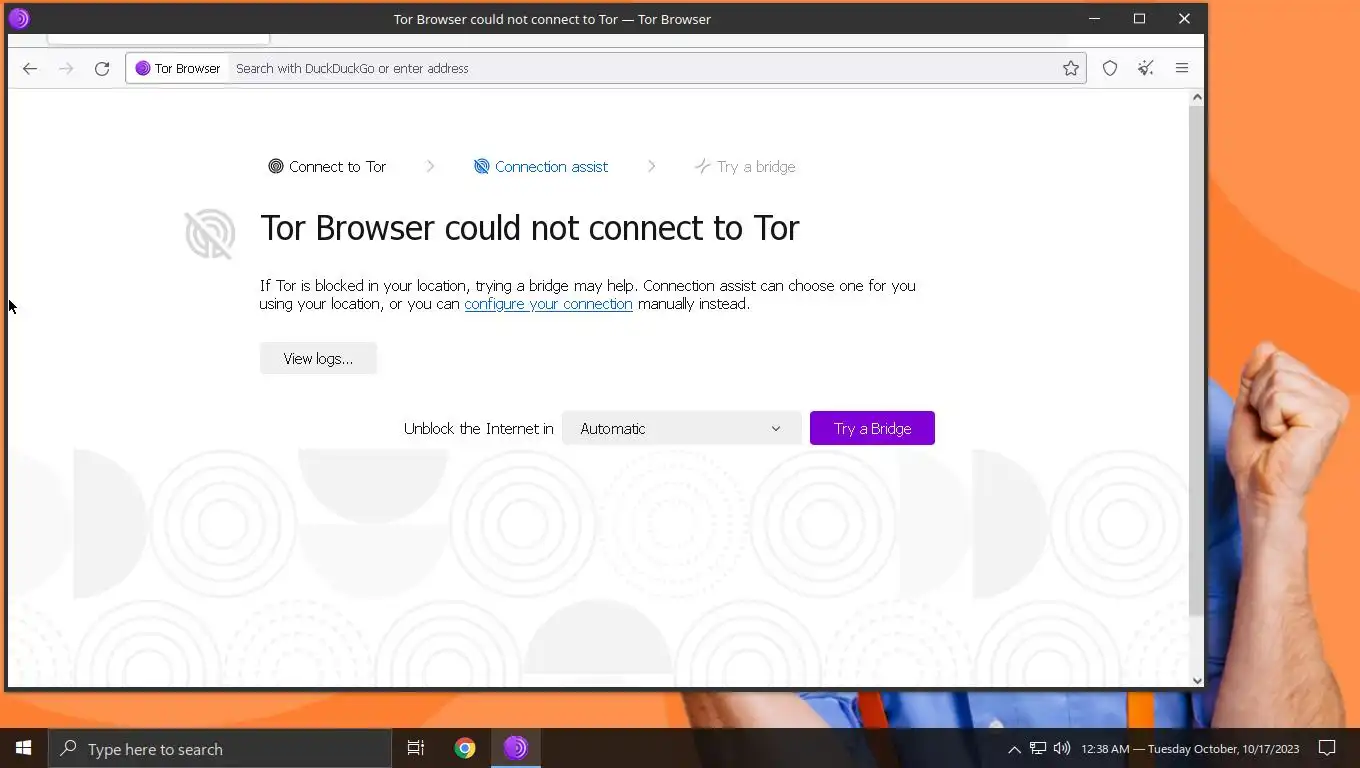Click the Connect to Tor breadcrumb step
This screenshot has width=1360, height=768.
(327, 166)
